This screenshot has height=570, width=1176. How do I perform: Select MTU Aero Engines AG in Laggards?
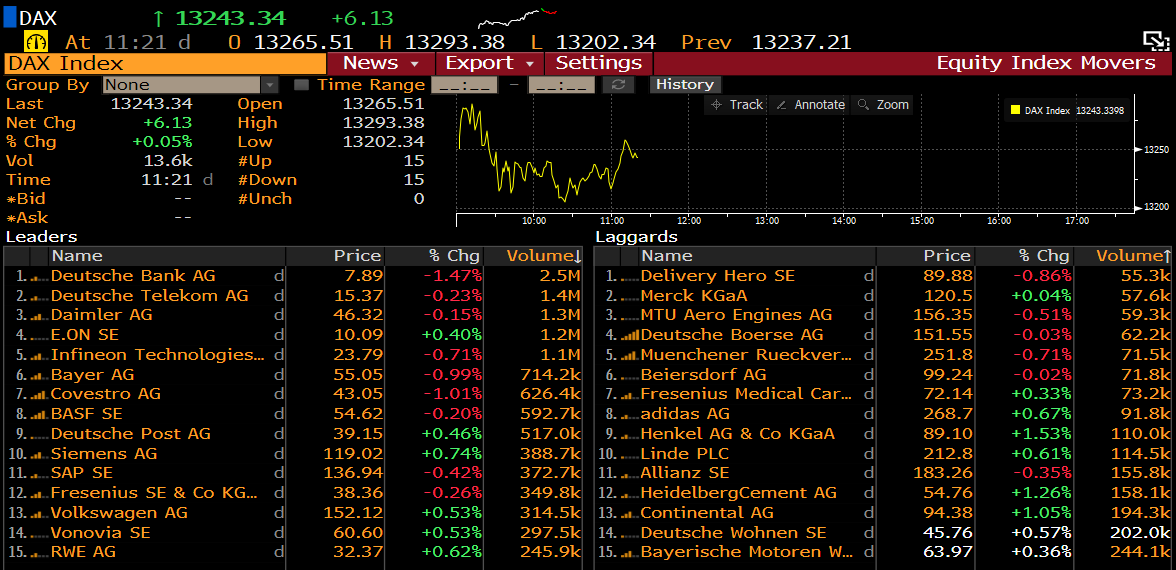pos(884,315)
